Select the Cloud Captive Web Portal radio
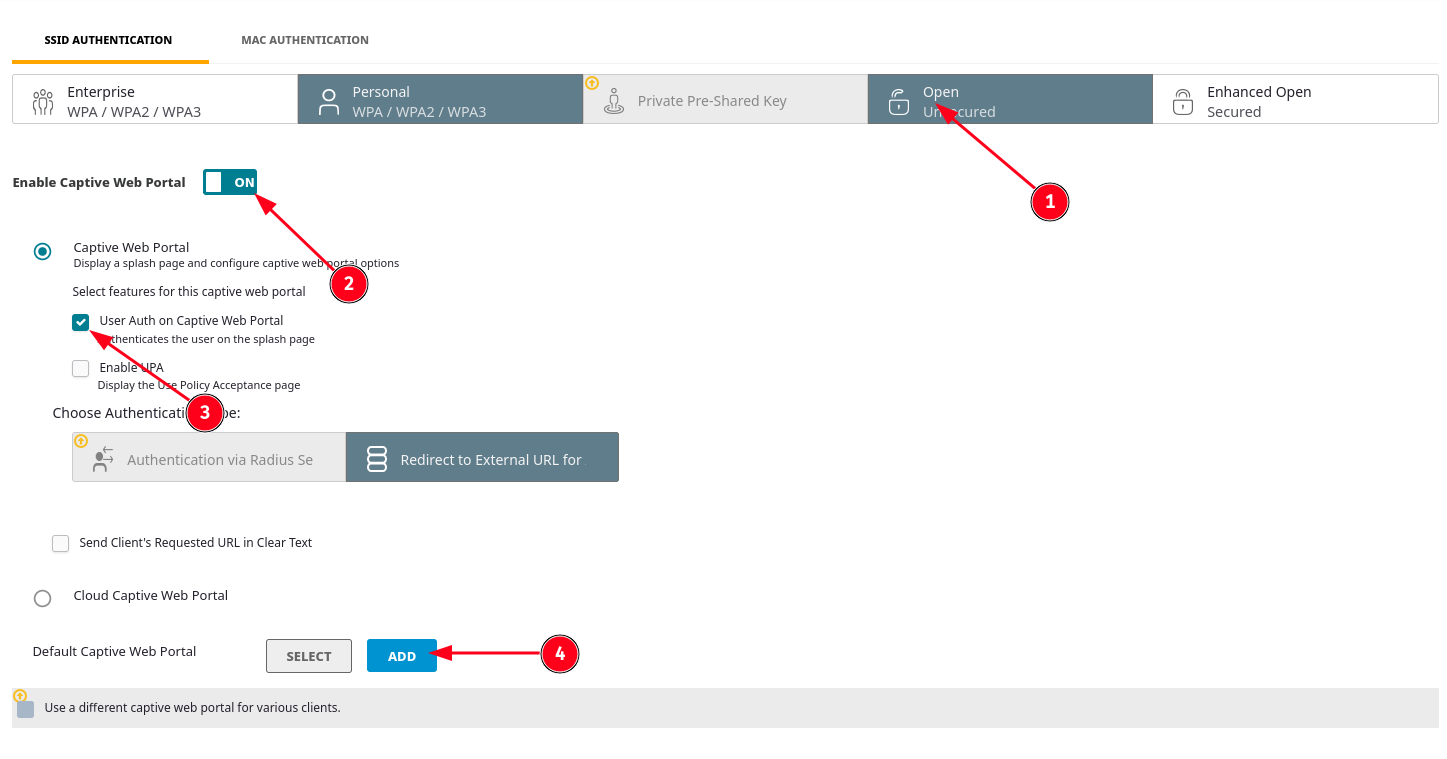 point(42,598)
